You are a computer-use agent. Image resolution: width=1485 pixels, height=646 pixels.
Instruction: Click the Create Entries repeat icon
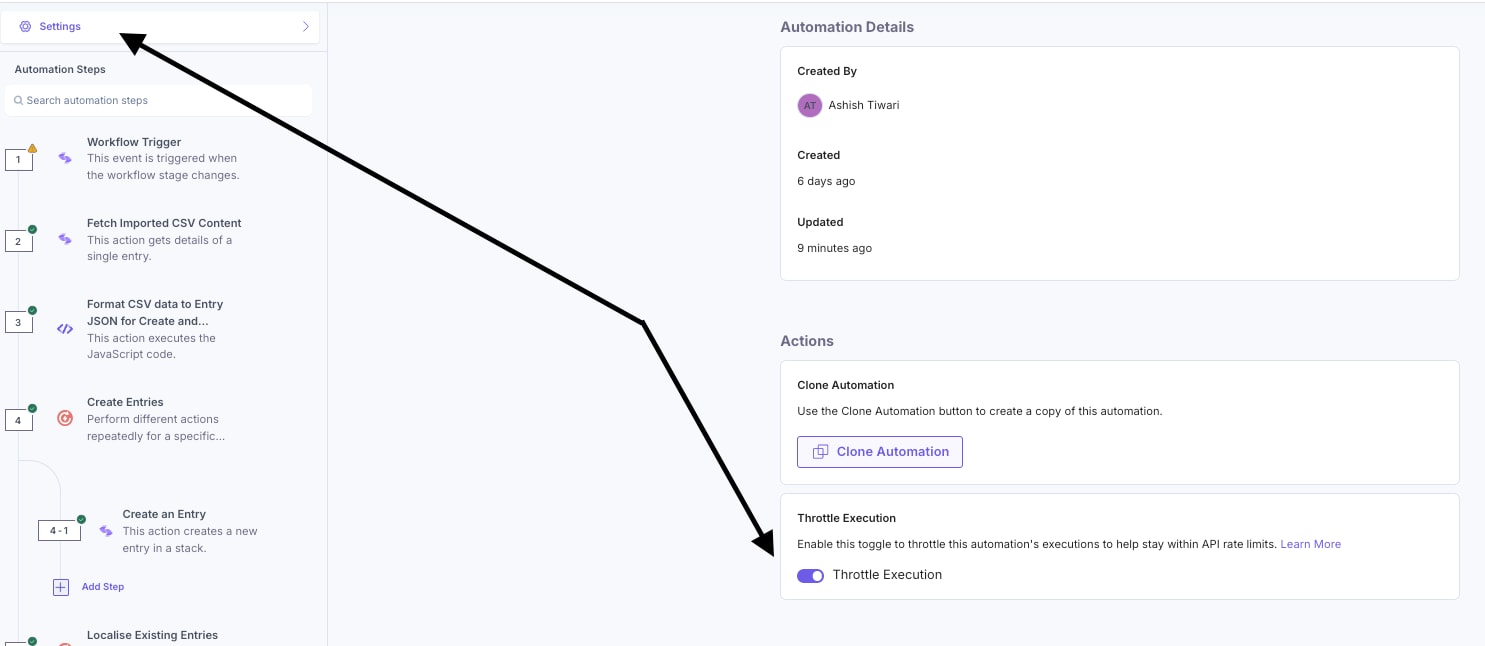click(x=65, y=419)
